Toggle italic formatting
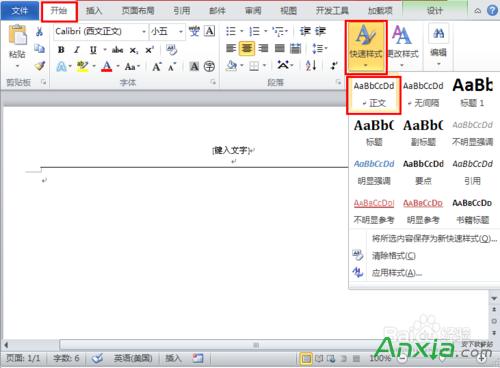The width and height of the screenshot is (500, 368). pyautogui.click(x=77, y=50)
